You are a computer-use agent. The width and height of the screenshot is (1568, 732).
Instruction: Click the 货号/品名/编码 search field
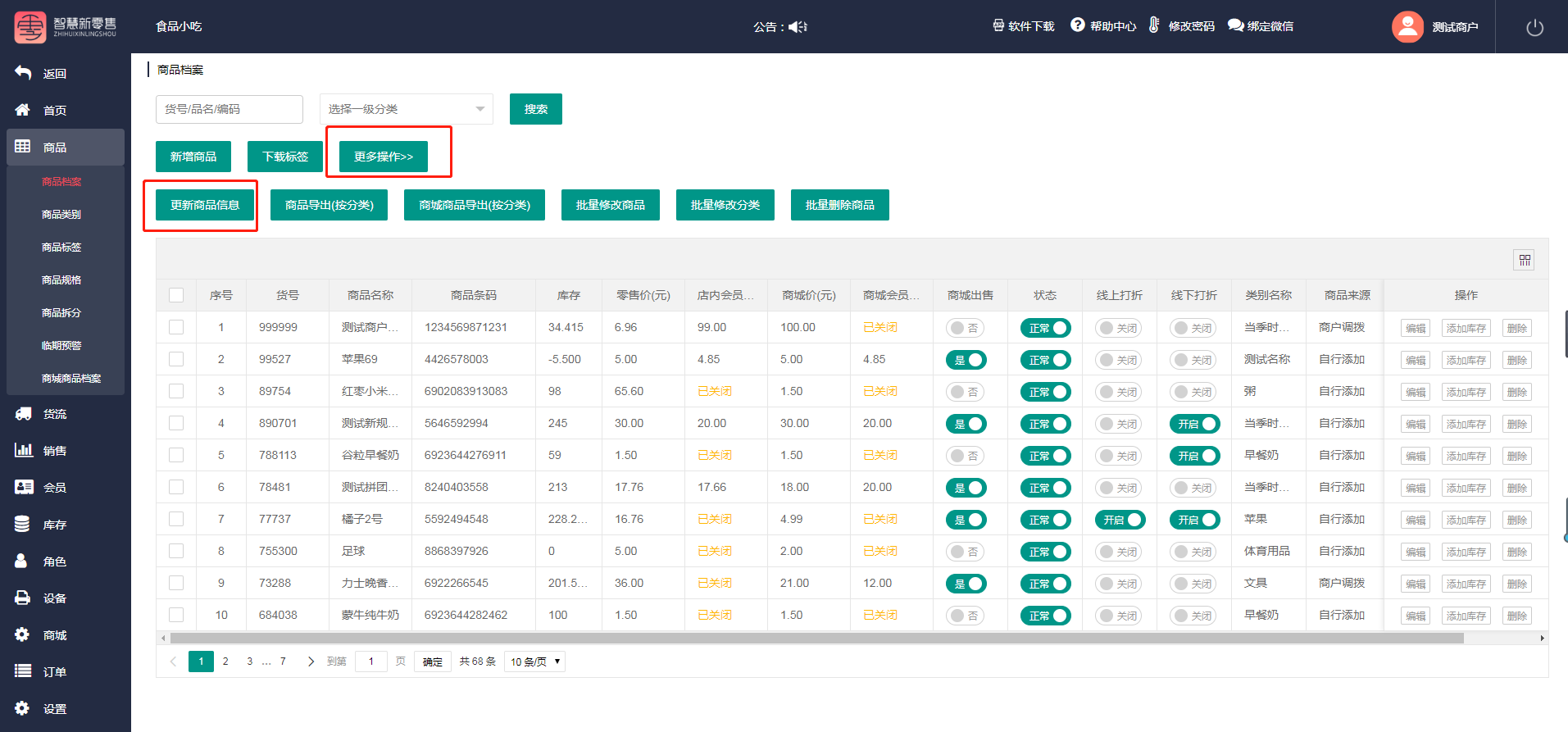pos(230,109)
